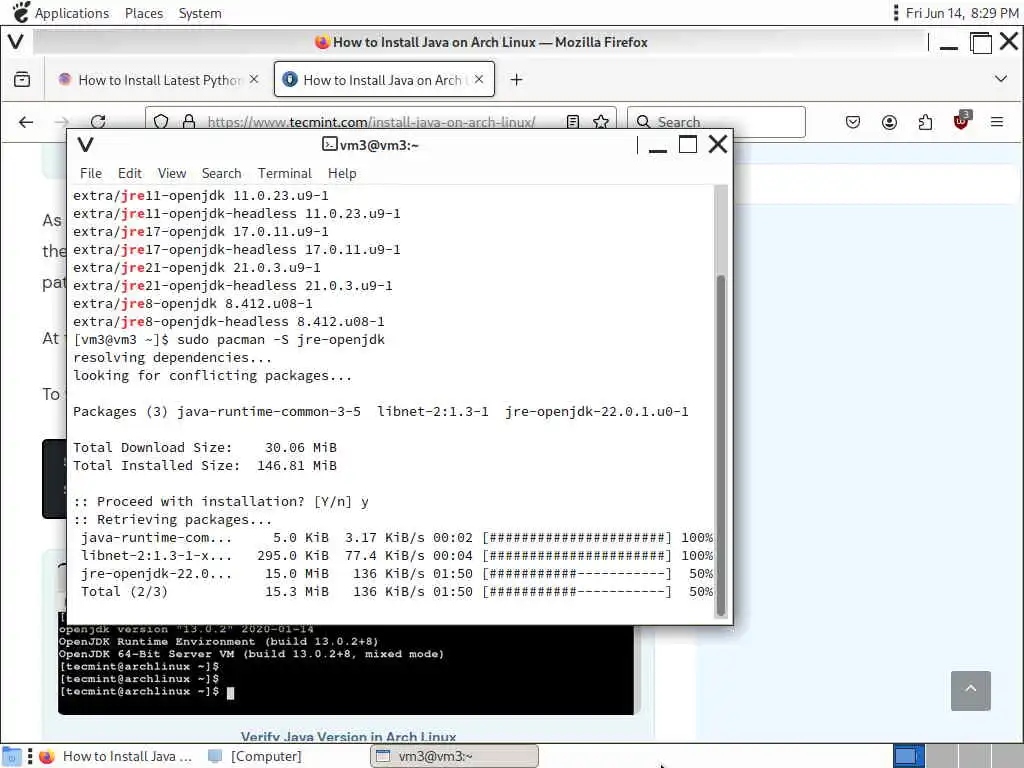This screenshot has width=1024, height=768.
Task: Click the line extra/jre21-openjdk 21.0.3.u9-1
Action: coord(197,268)
